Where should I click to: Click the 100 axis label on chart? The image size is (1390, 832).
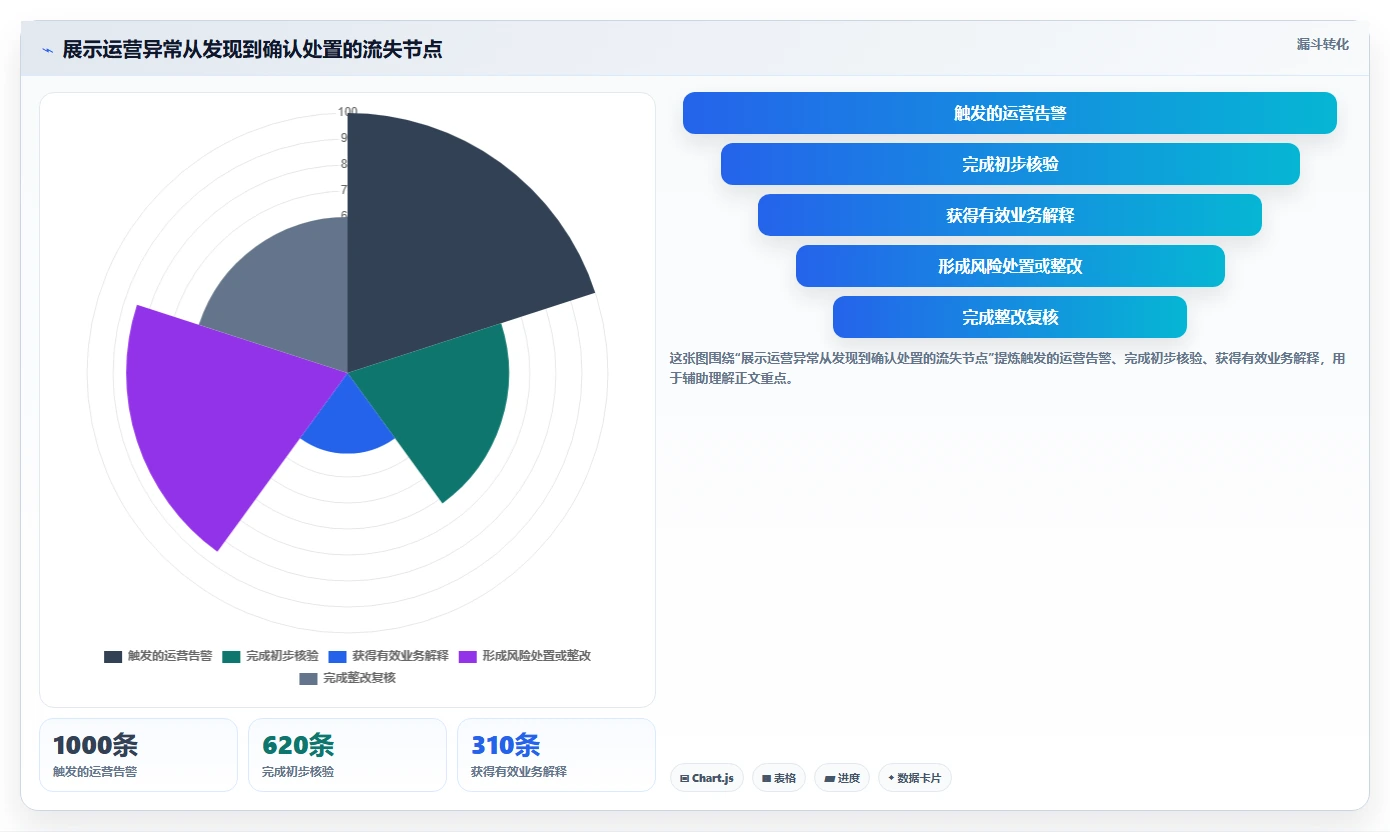347,112
